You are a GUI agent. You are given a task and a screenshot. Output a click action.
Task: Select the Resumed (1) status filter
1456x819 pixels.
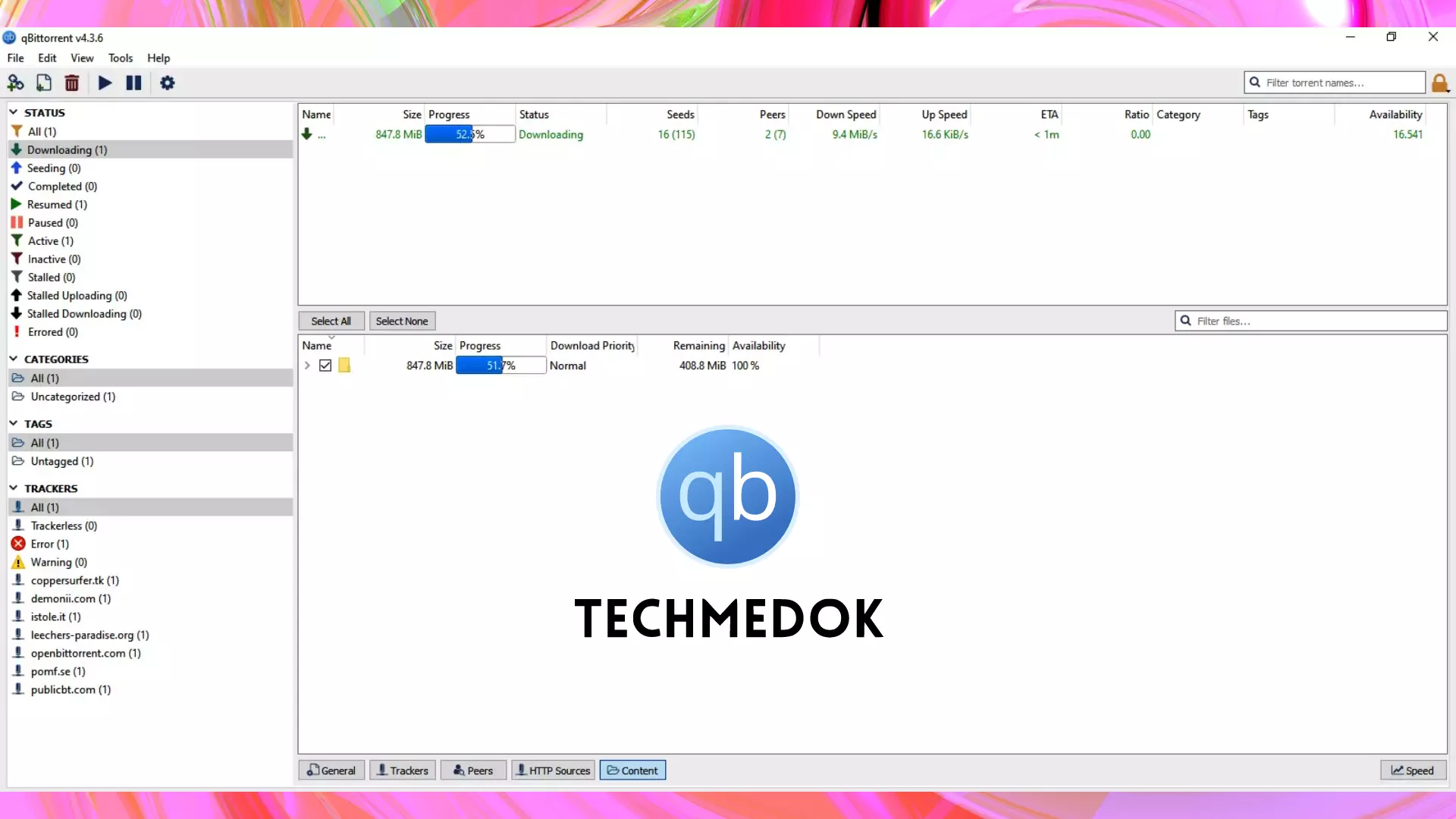point(150,204)
